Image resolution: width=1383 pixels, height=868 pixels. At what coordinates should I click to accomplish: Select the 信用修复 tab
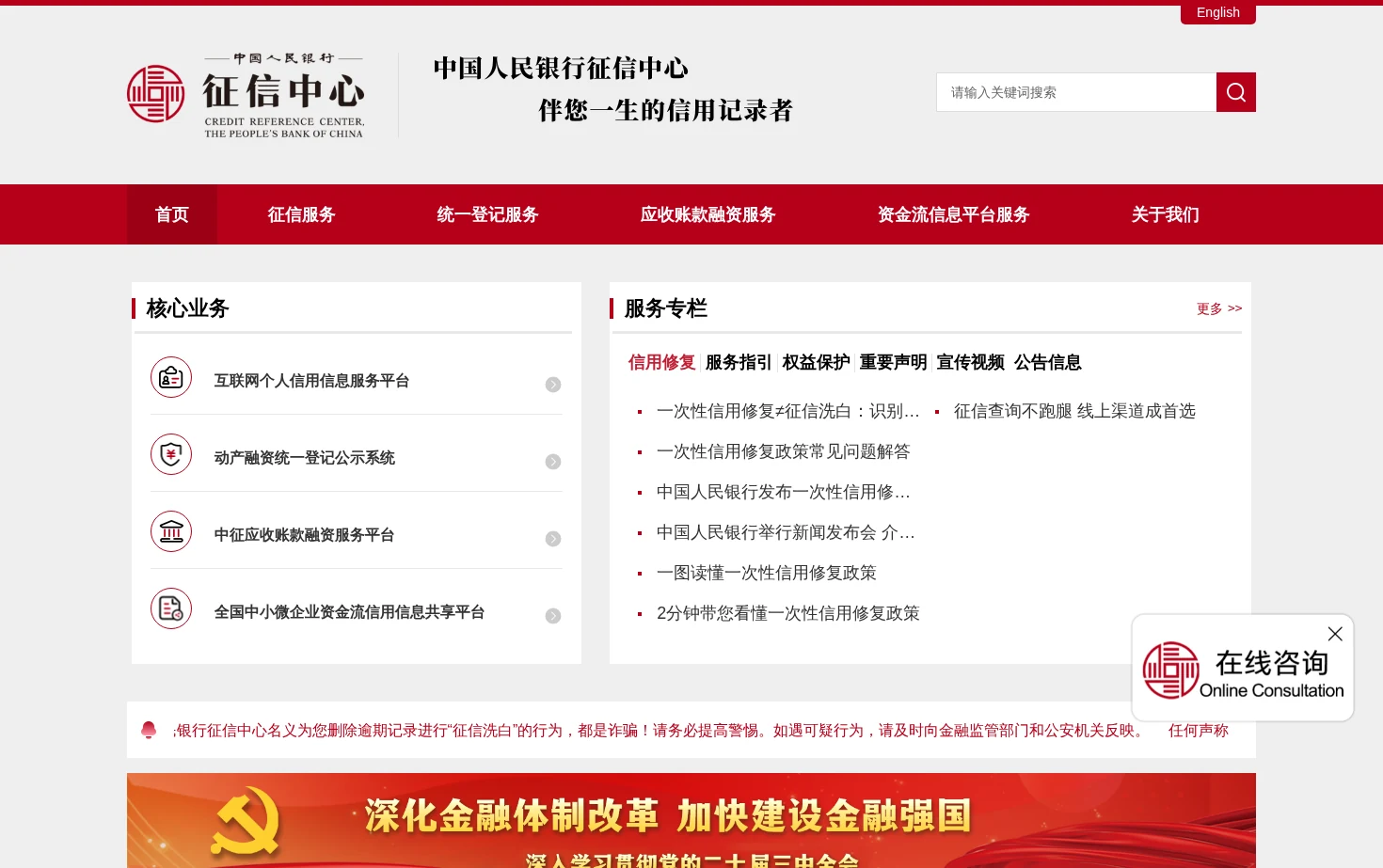coord(662,362)
